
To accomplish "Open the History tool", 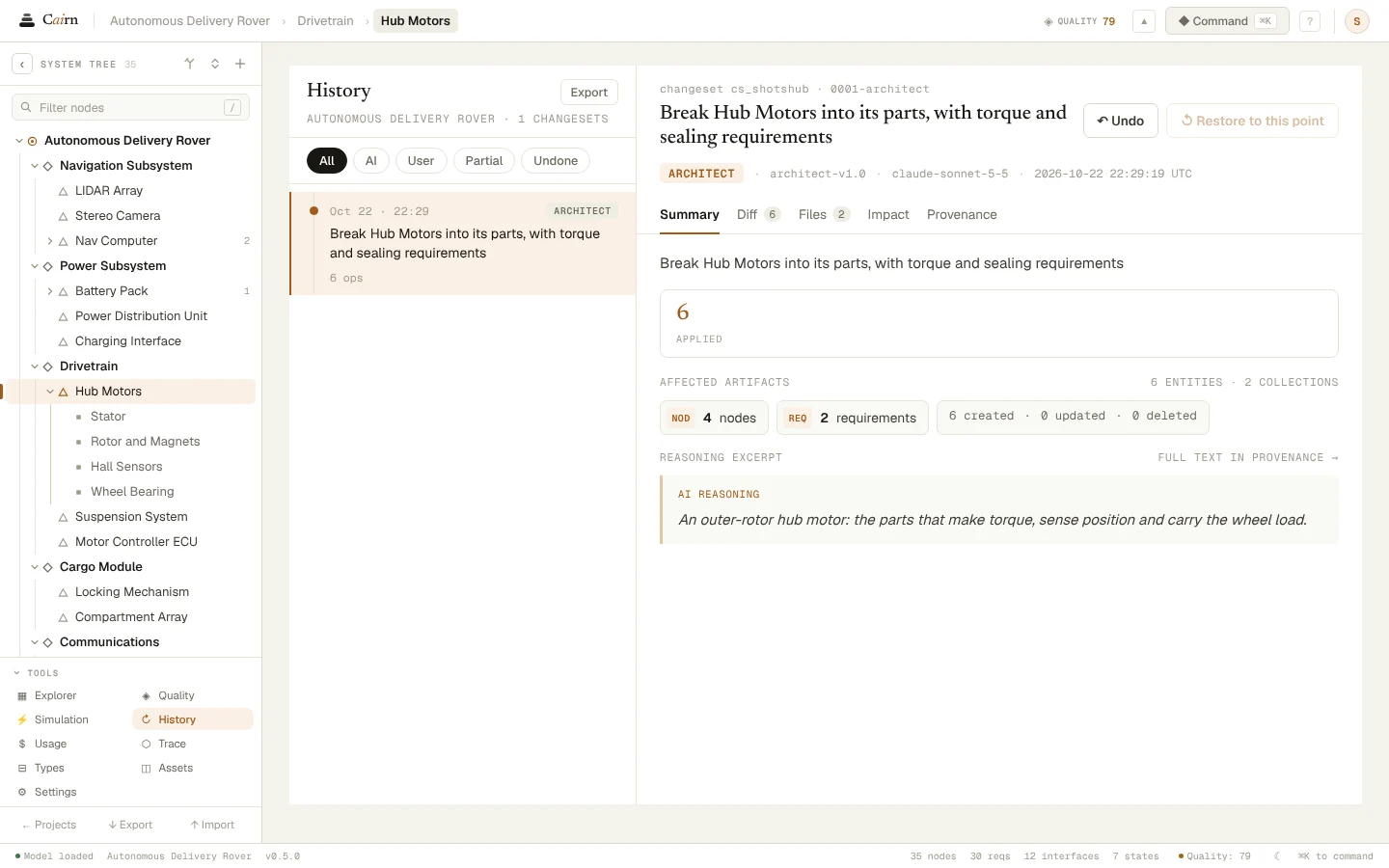I will point(193,719).
